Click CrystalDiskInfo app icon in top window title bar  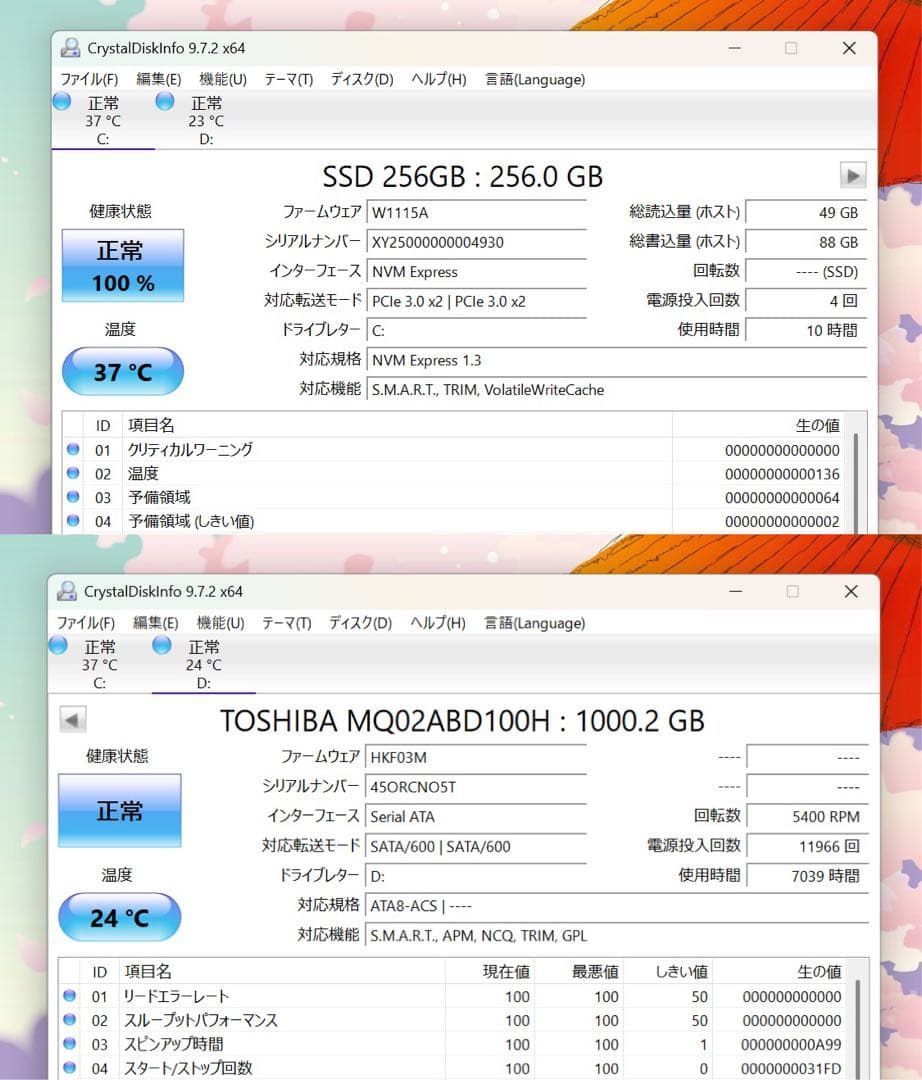(70, 48)
